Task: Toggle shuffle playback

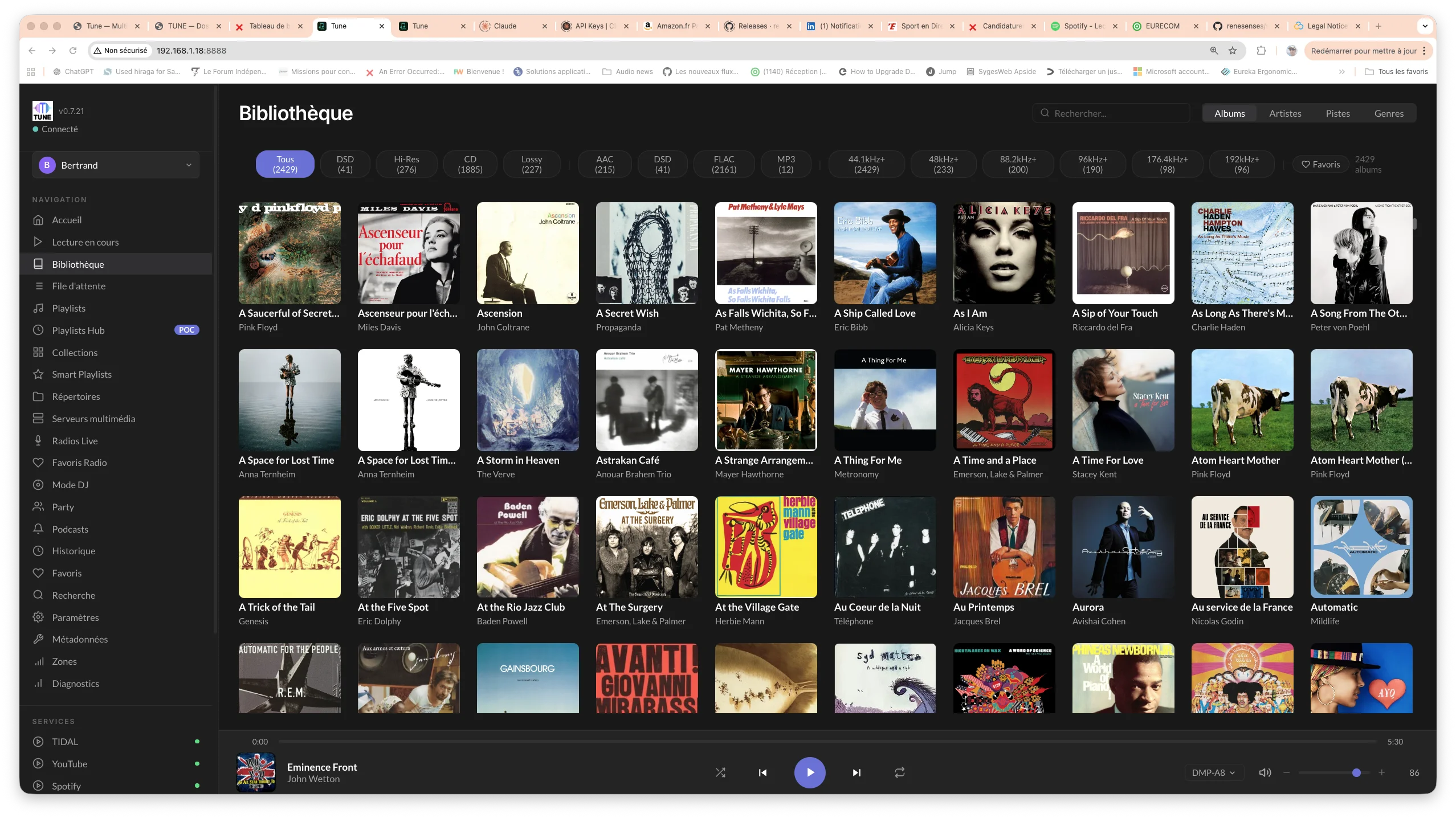Action: (x=720, y=773)
